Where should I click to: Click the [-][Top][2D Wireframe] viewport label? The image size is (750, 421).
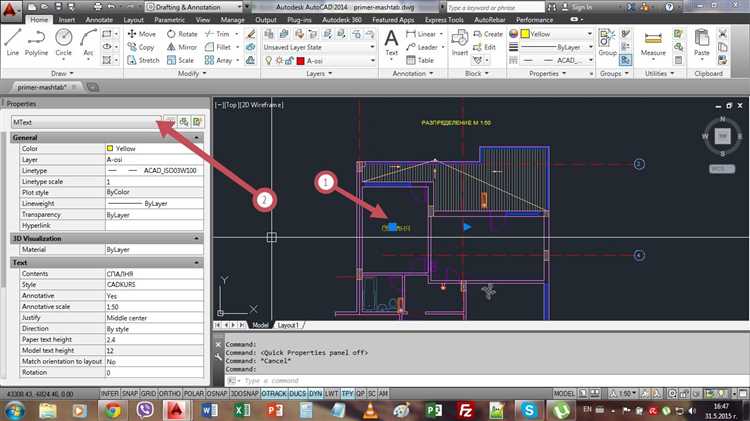click(x=249, y=104)
